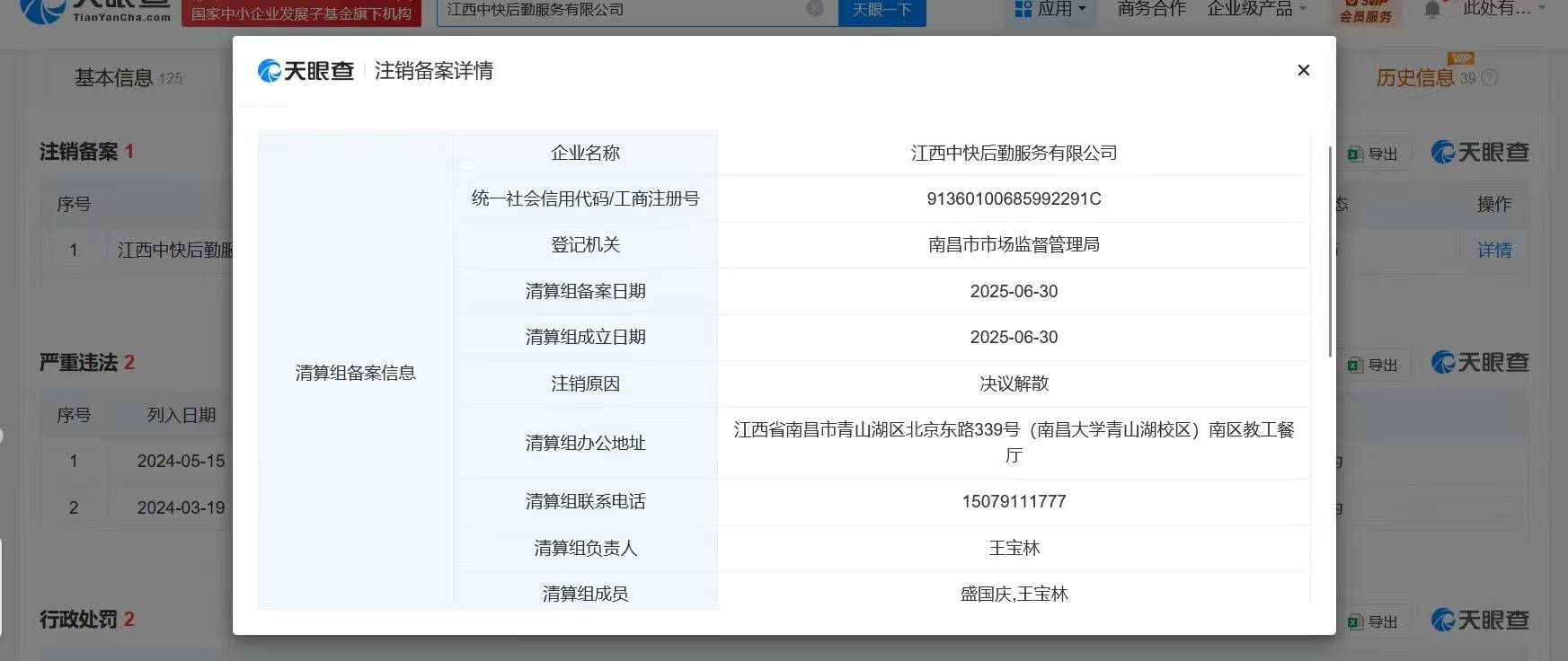This screenshot has height=661, width=1568.
Task: Click the 清算组成员 label
Action: (x=586, y=594)
